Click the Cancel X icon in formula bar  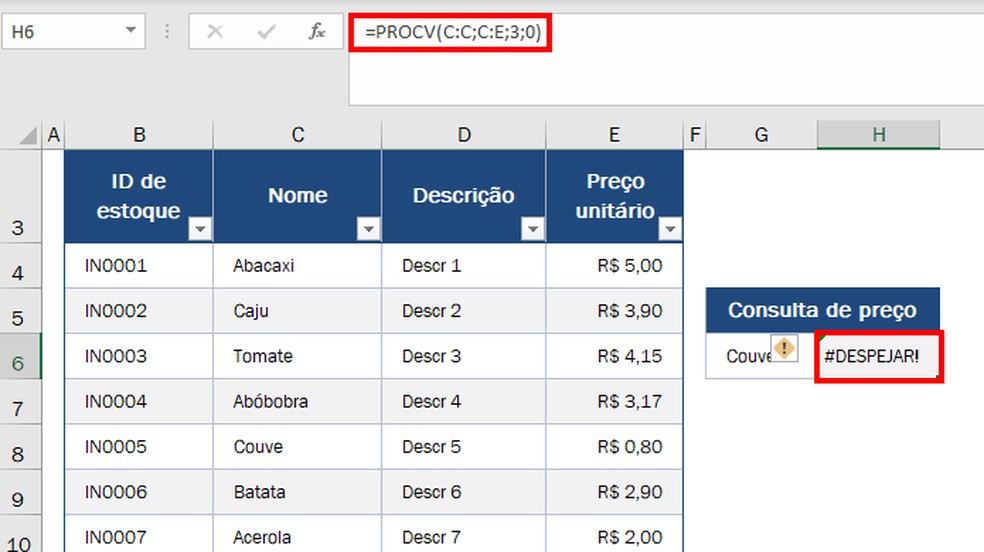[x=214, y=32]
